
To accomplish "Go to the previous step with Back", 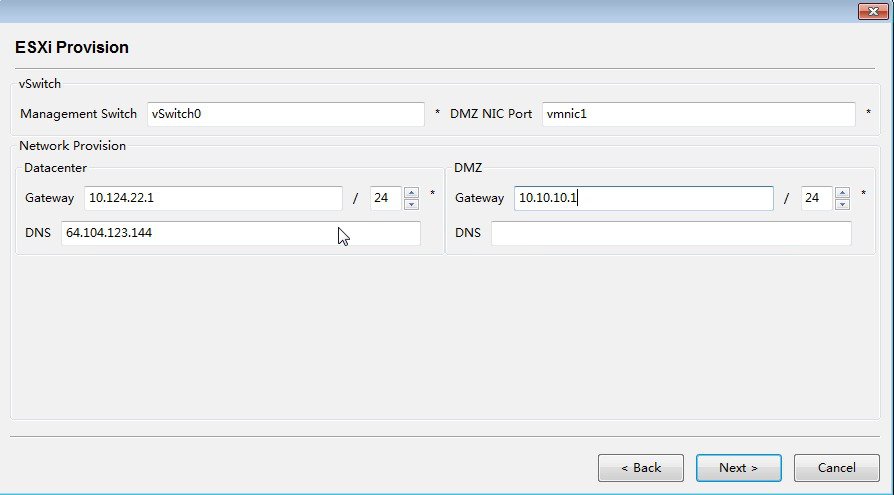I will [641, 468].
